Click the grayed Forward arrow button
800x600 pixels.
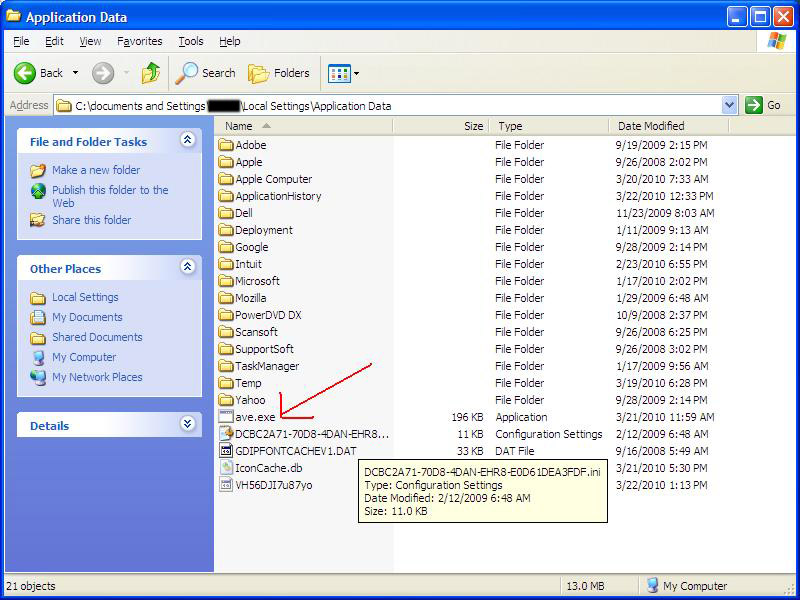point(103,73)
